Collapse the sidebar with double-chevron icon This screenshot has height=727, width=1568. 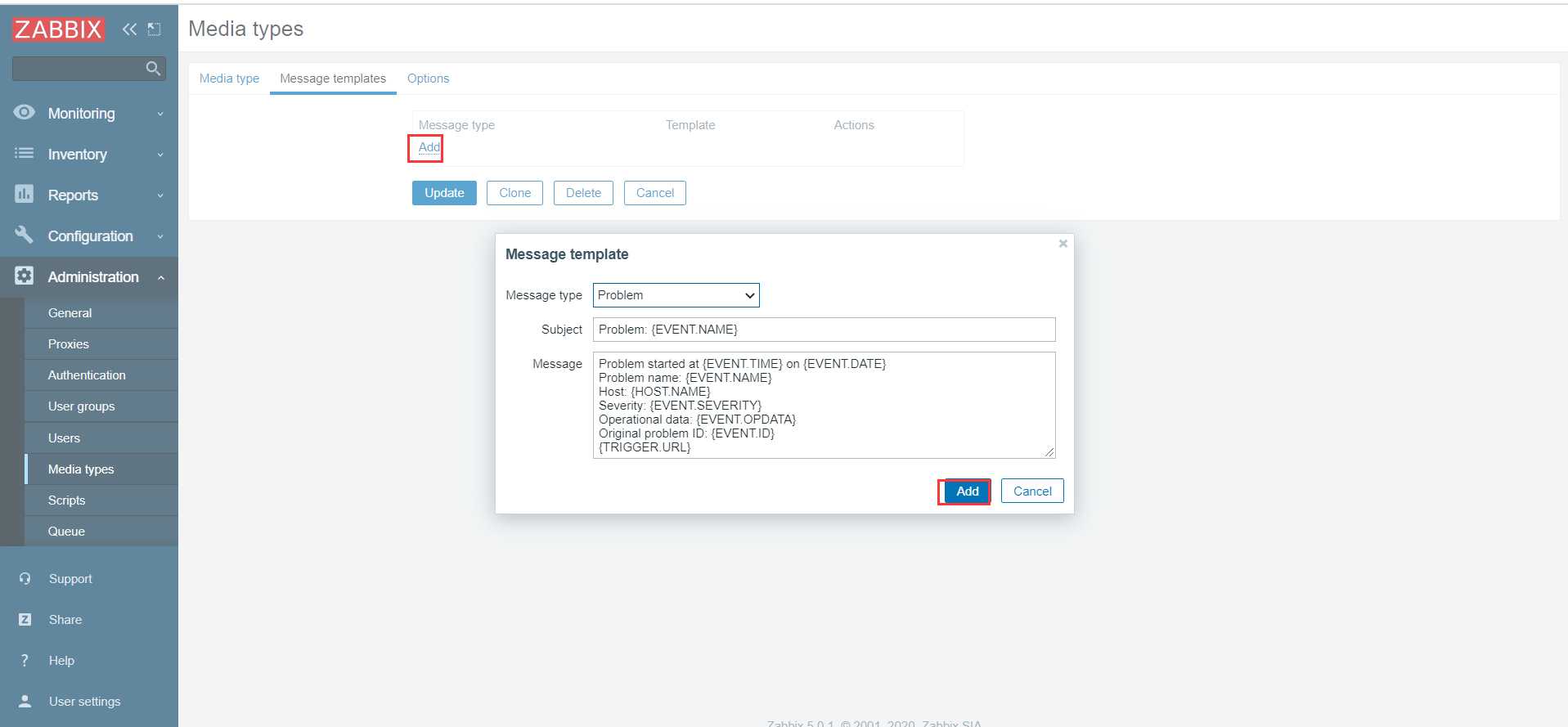click(129, 29)
